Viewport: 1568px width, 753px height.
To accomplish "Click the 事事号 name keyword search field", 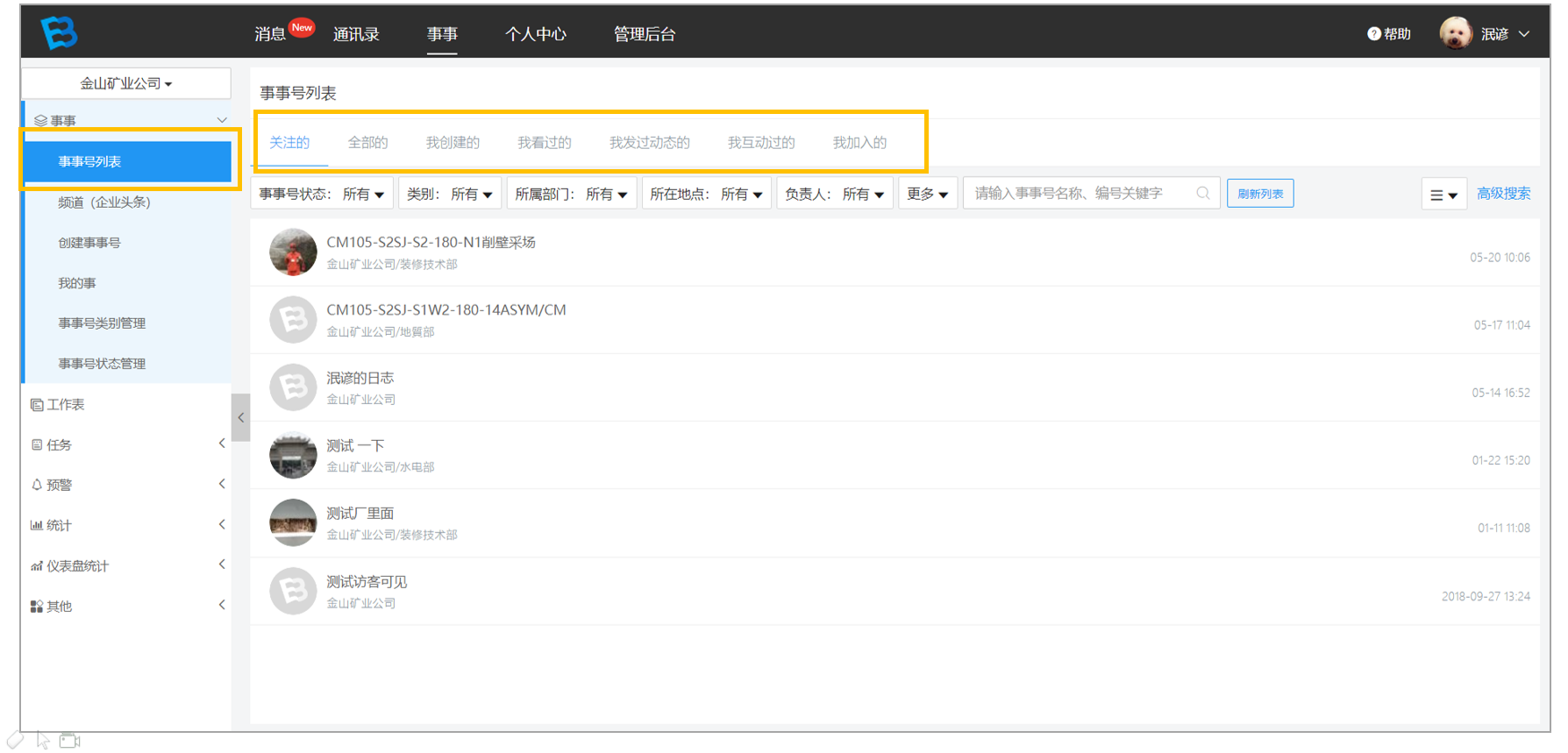I will (1091, 194).
